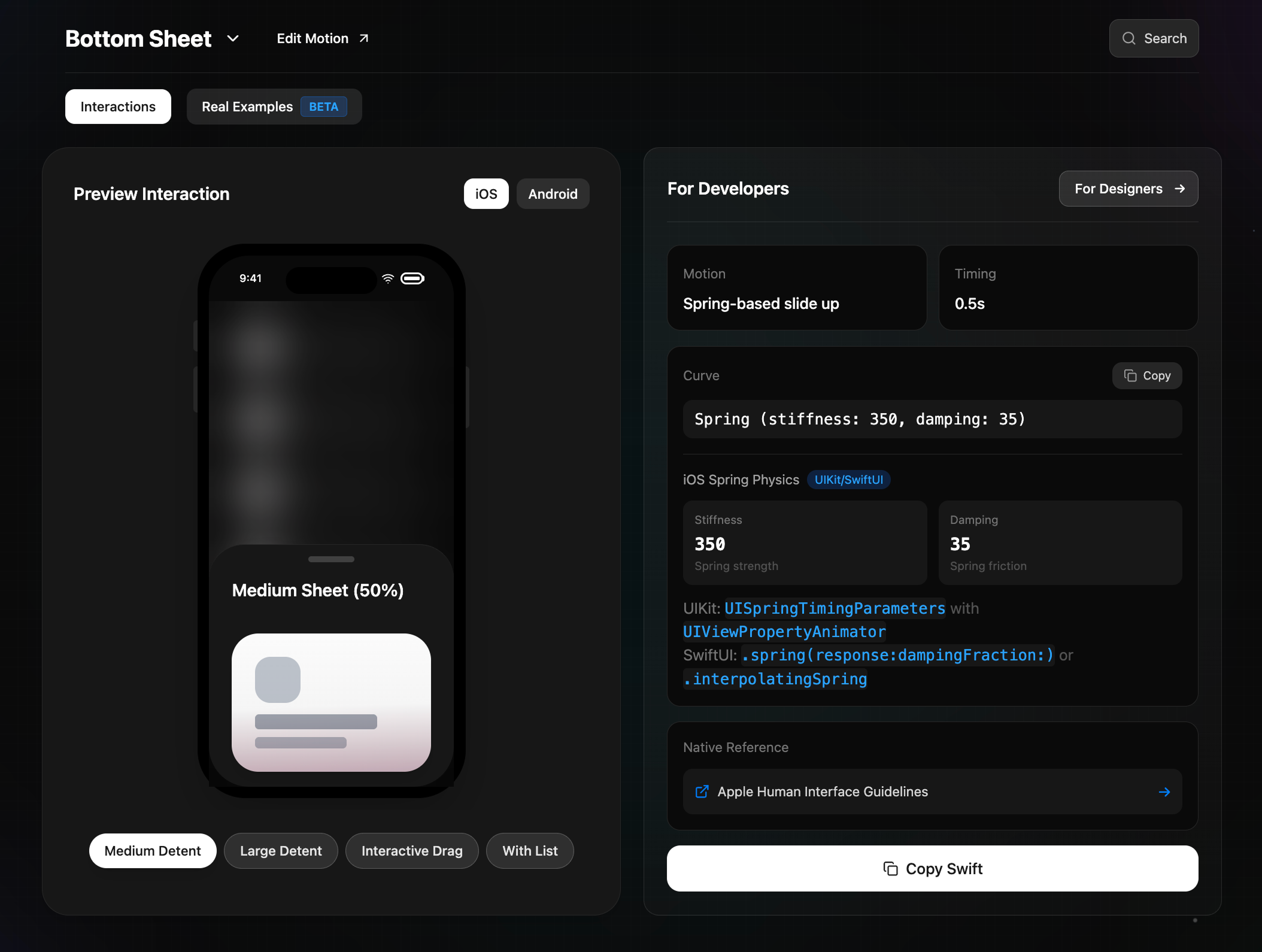
Task: Click the Medium Sheet (50%) title
Action: (x=318, y=590)
